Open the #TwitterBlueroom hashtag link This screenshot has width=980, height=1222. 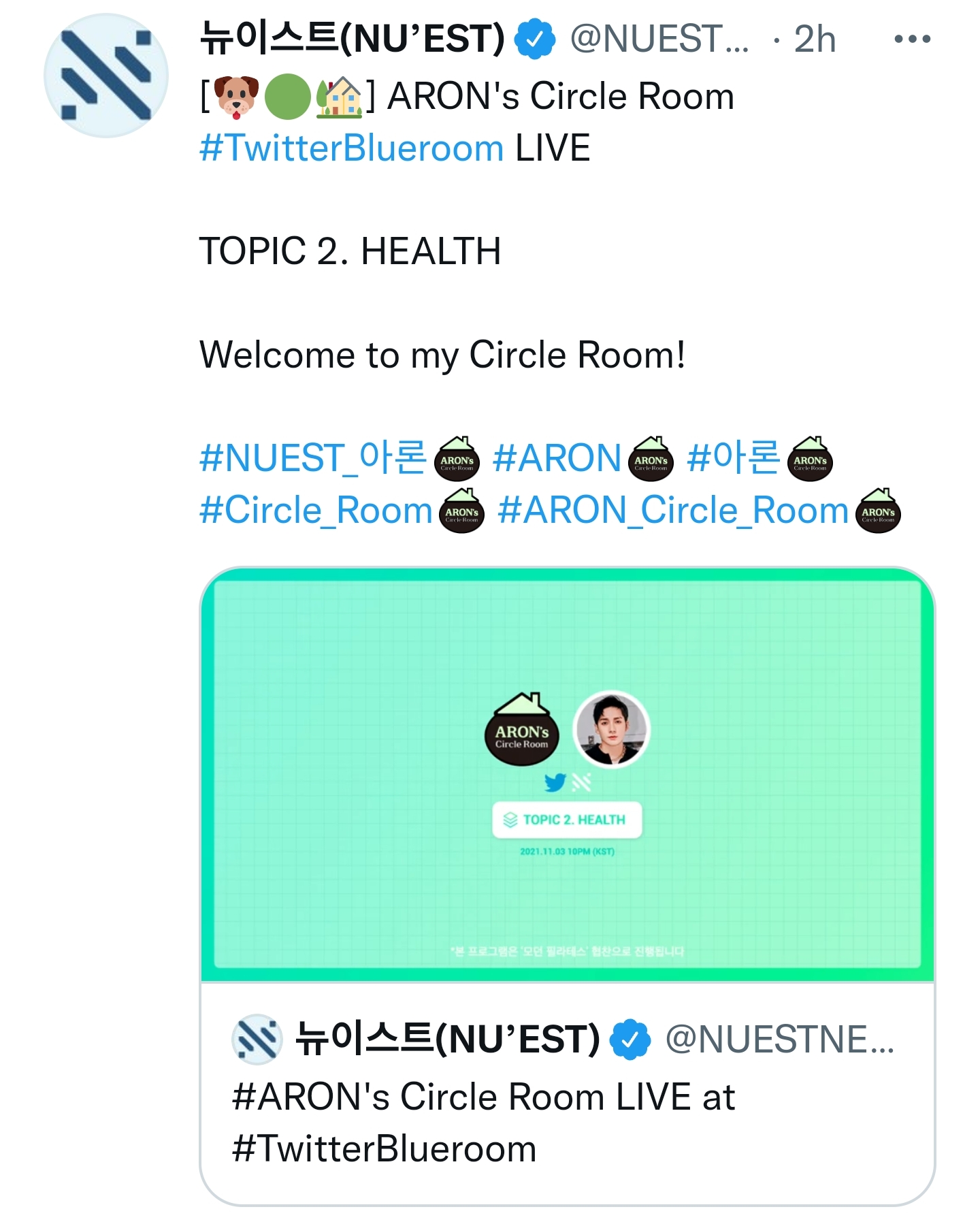[x=351, y=148]
